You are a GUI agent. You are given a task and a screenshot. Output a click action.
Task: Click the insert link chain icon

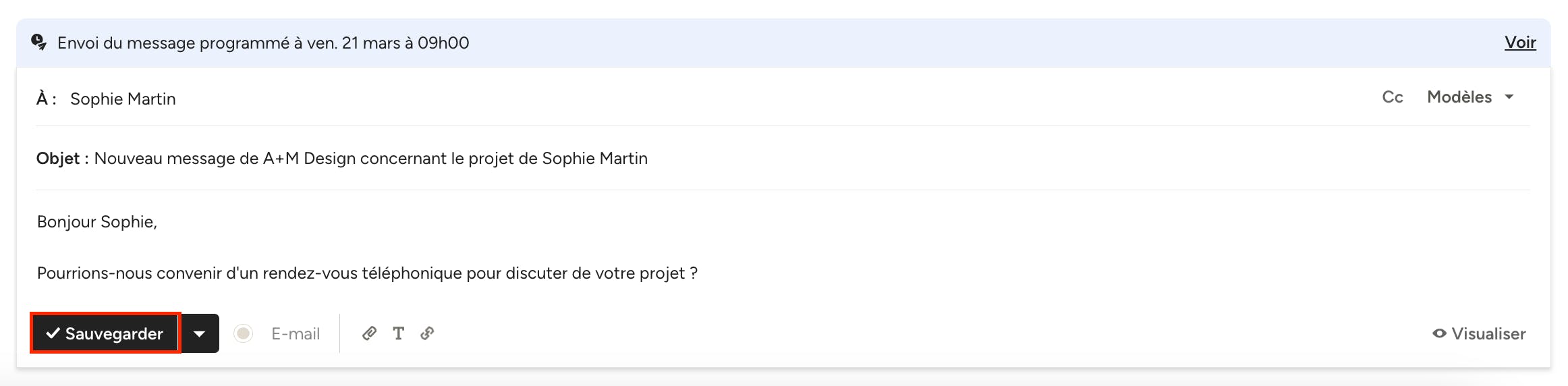point(427,333)
